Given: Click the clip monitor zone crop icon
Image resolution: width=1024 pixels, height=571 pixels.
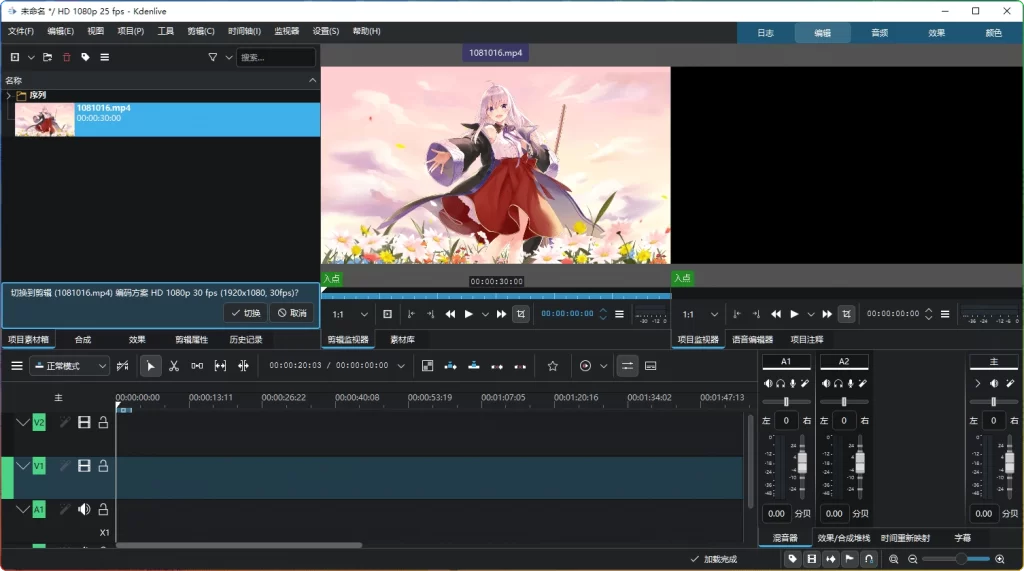Looking at the screenshot, I should 520,314.
